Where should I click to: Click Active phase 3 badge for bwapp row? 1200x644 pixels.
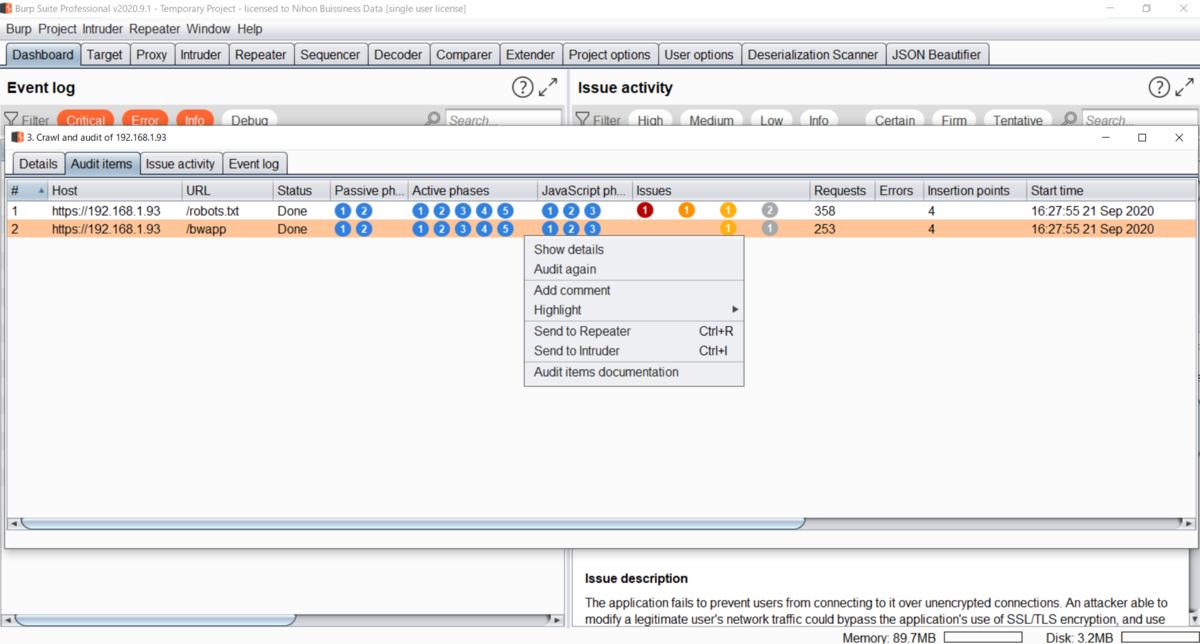463,228
